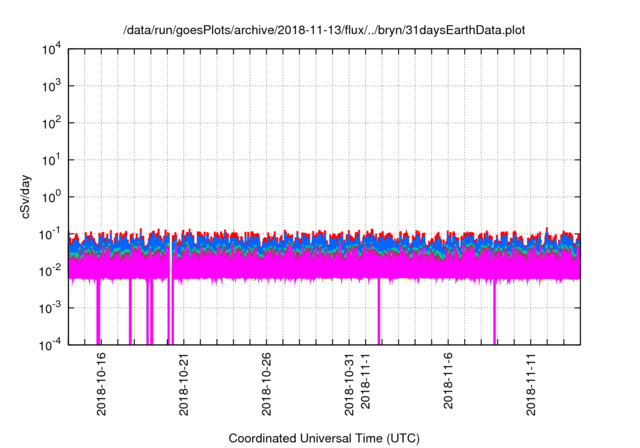Click the 2018-10-31 date label
Image resolution: width=640 pixels, height=448 pixels.
(349, 384)
